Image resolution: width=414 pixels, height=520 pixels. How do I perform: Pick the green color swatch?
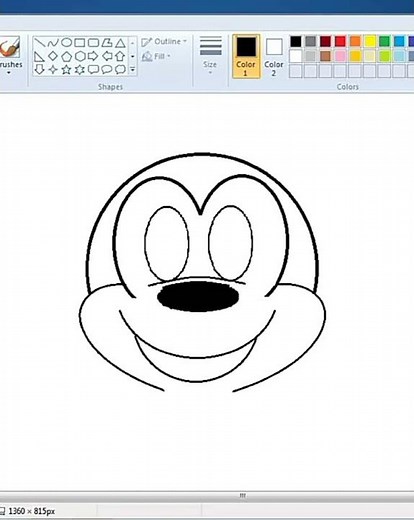click(x=384, y=42)
